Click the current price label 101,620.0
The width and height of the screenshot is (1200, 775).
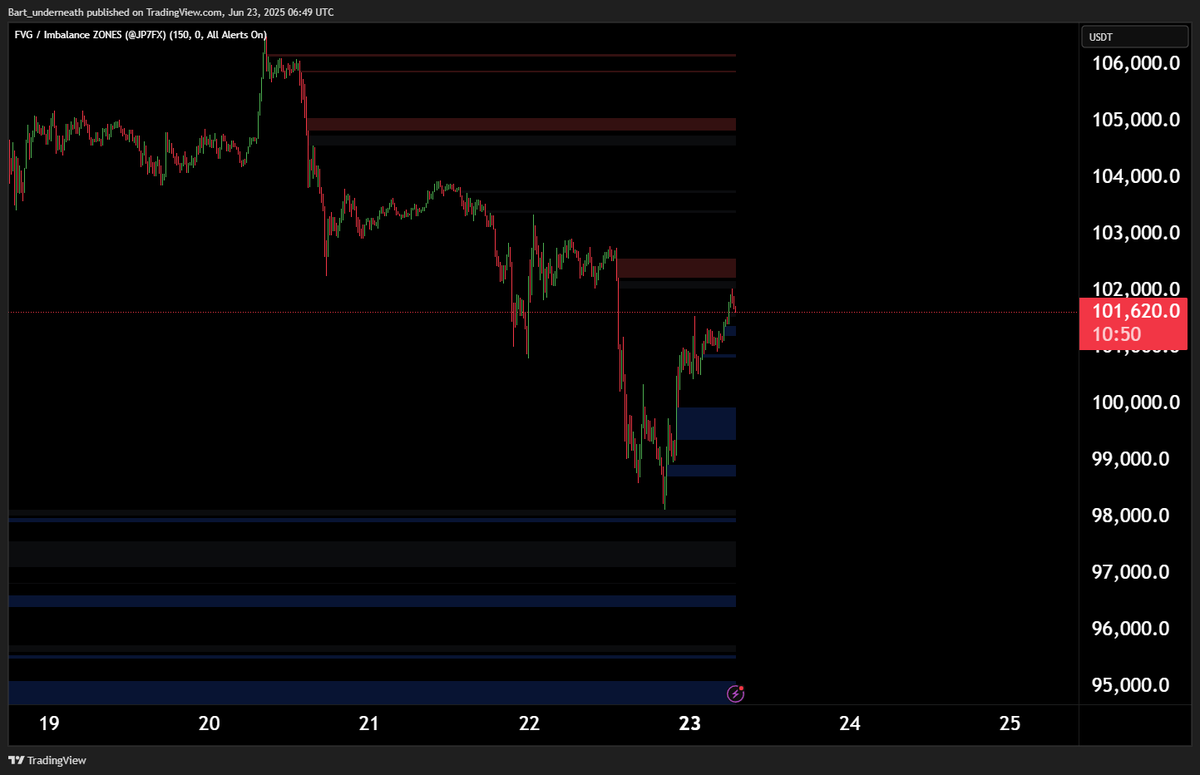1134,311
